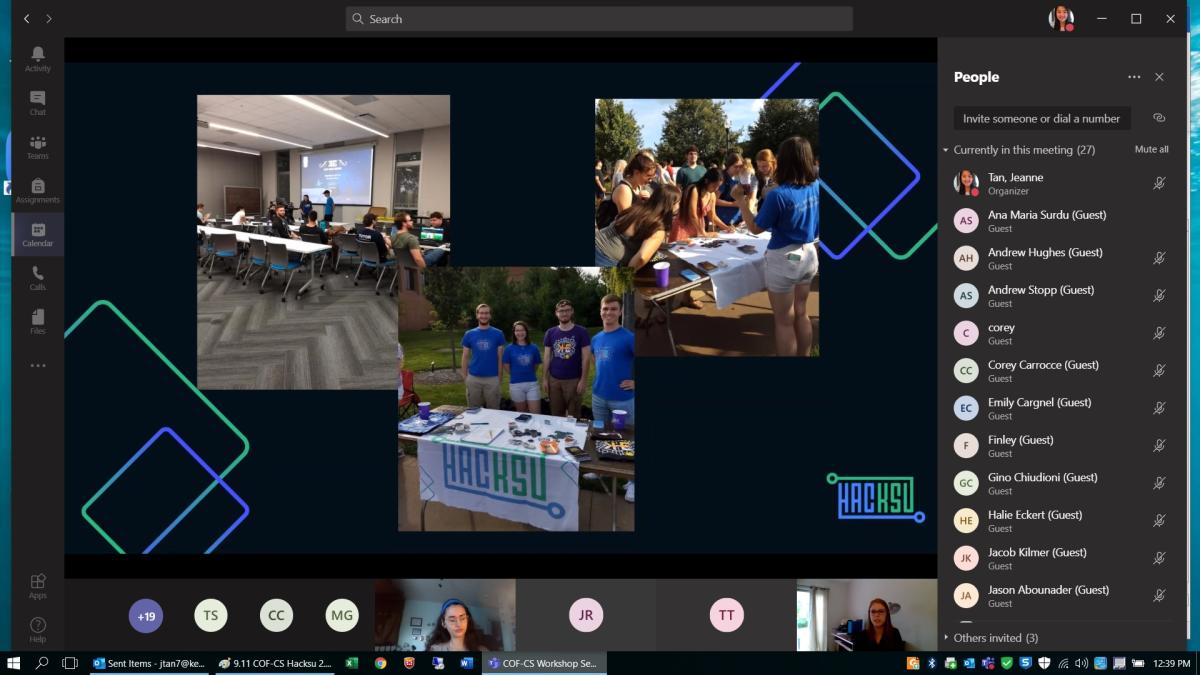The height and width of the screenshot is (675, 1200).
Task: Open the Activity feed in sidebar
Action: click(37, 59)
